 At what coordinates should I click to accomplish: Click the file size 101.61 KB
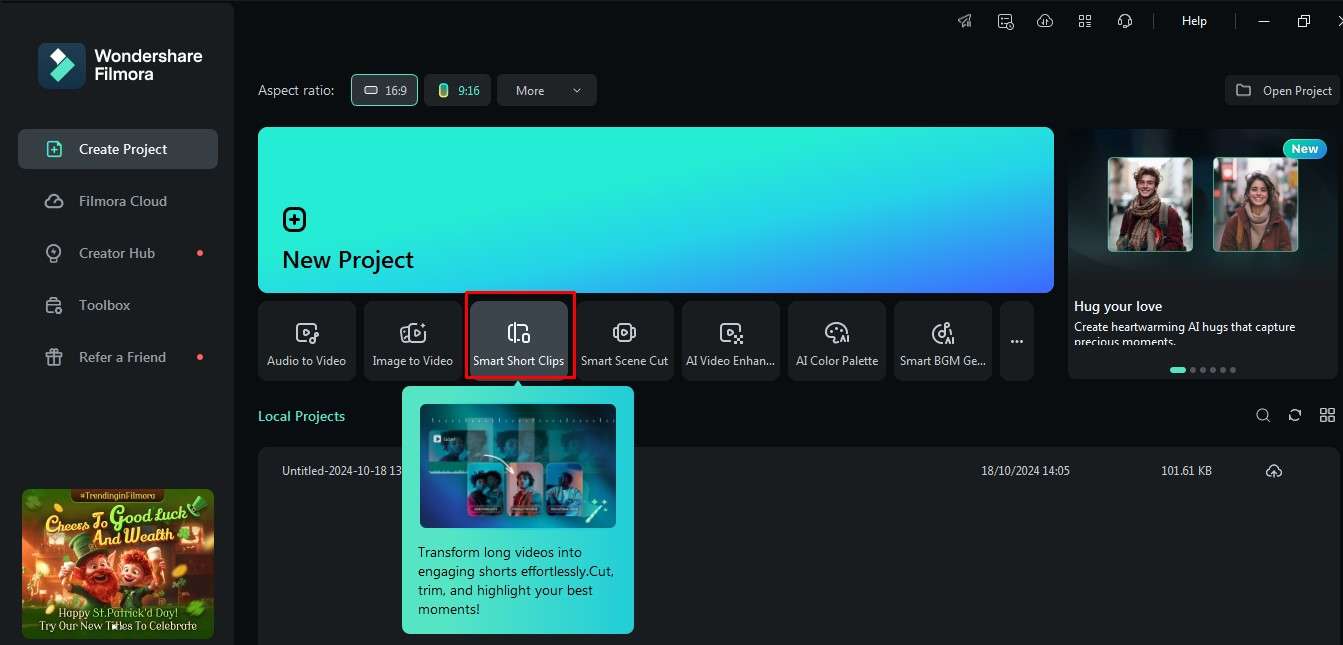(1187, 471)
